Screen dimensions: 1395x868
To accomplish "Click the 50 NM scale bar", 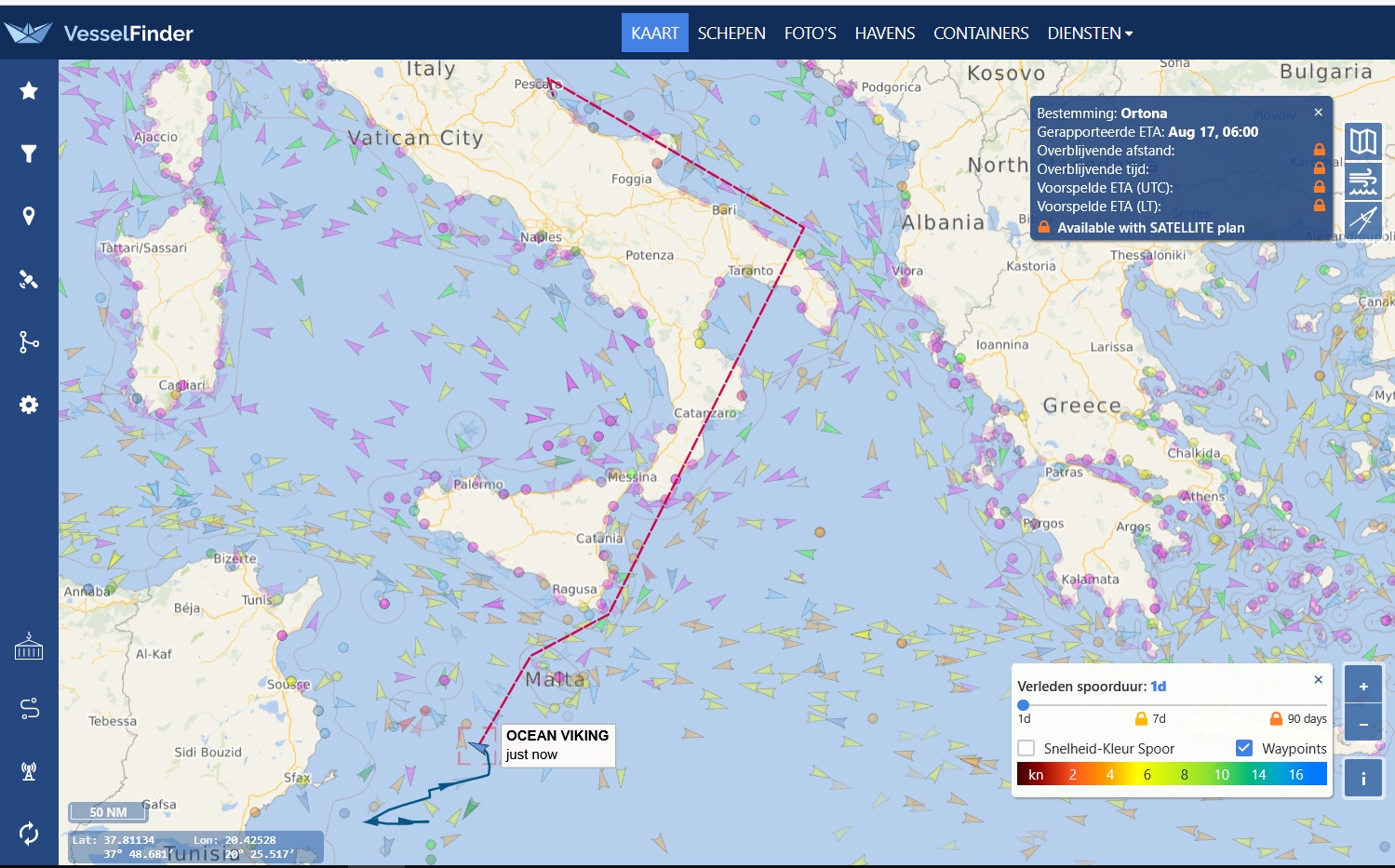I will pyautogui.click(x=108, y=812).
